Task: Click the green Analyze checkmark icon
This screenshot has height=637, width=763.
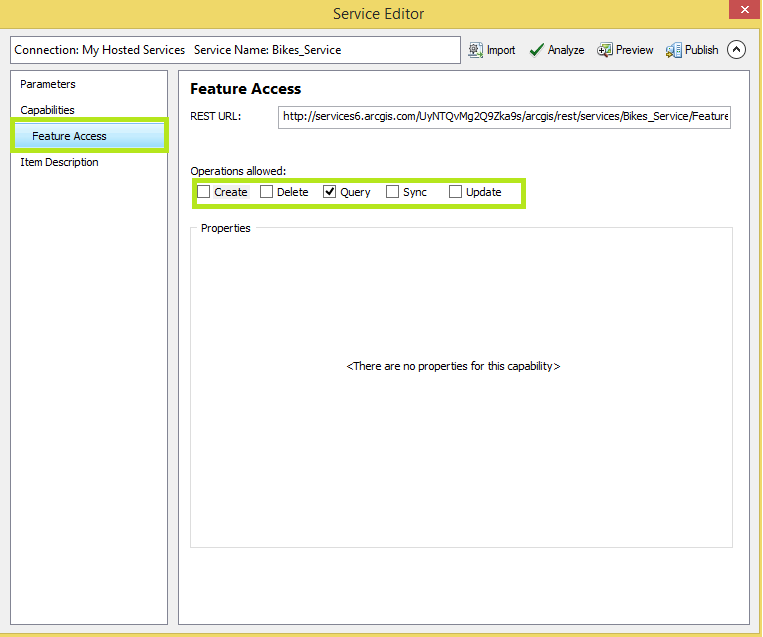Action: tap(537, 50)
